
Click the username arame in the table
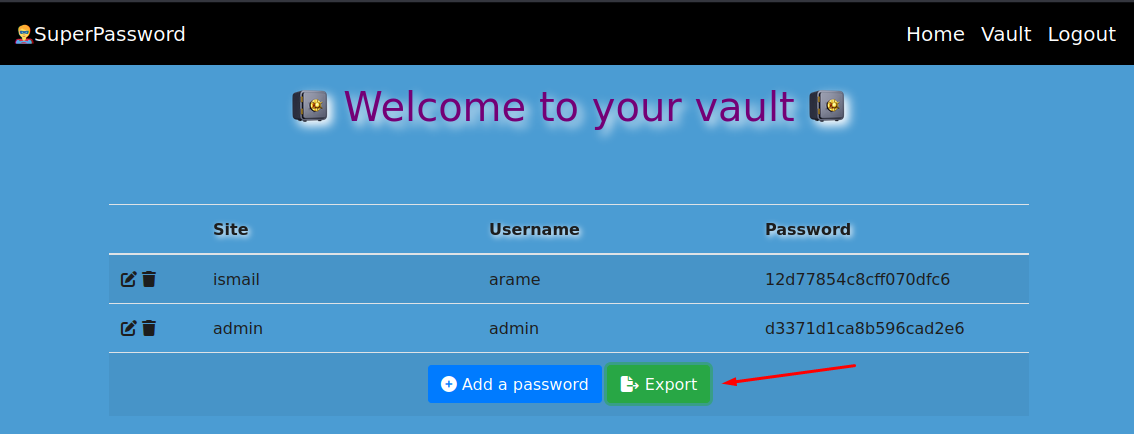[514, 279]
